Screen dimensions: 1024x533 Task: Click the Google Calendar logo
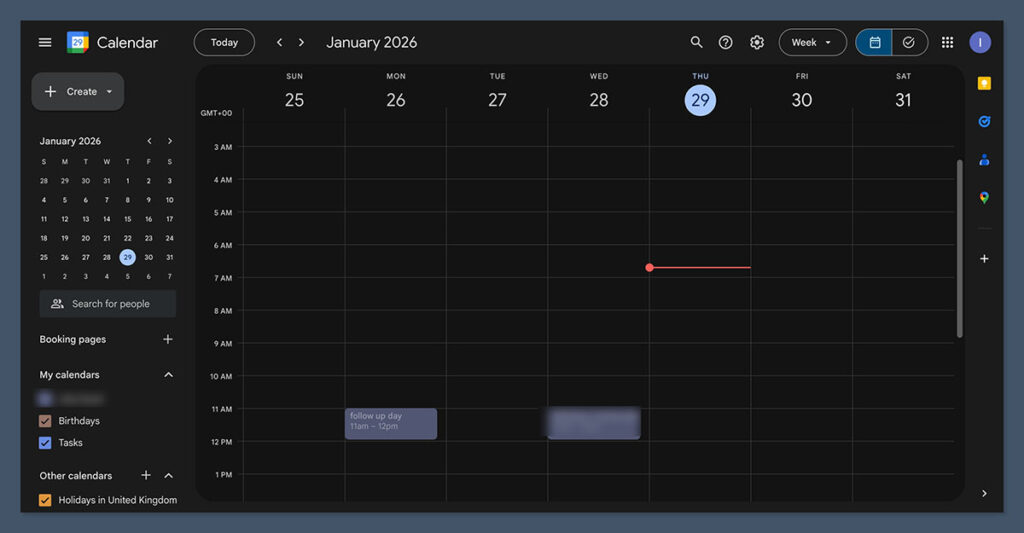[78, 42]
